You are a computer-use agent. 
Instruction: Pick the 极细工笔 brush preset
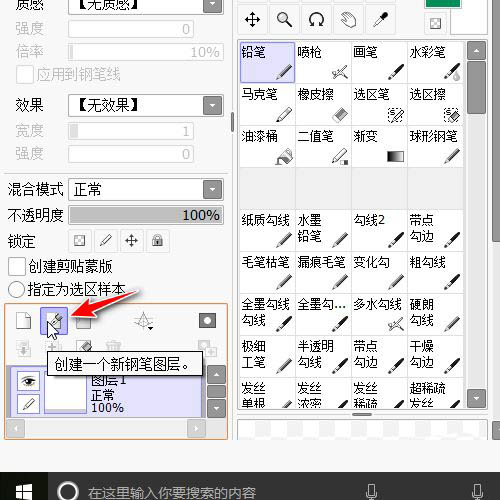(267, 357)
